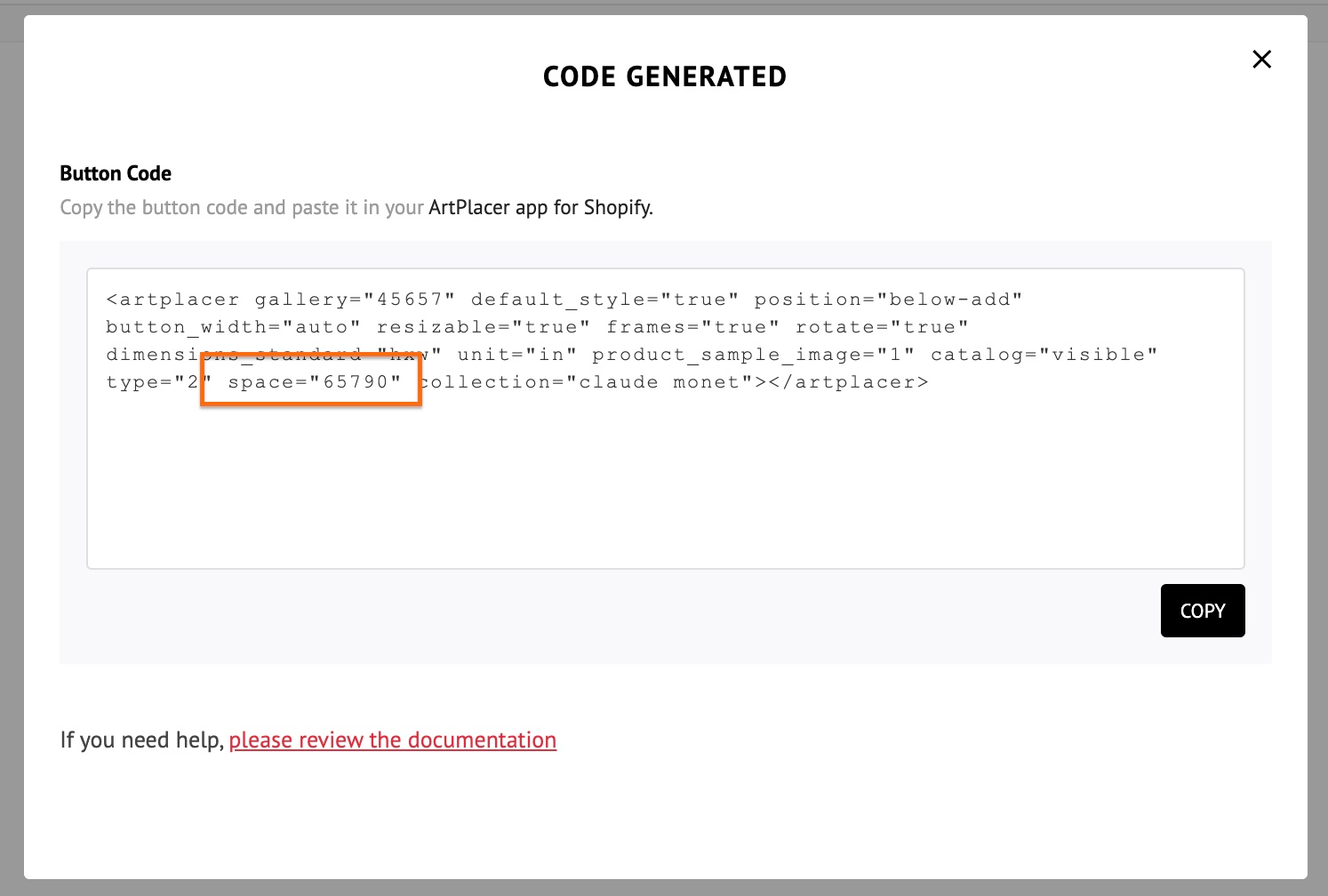Viewport: 1328px width, 896px height.
Task: Click the COPY button
Action: coord(1203,611)
